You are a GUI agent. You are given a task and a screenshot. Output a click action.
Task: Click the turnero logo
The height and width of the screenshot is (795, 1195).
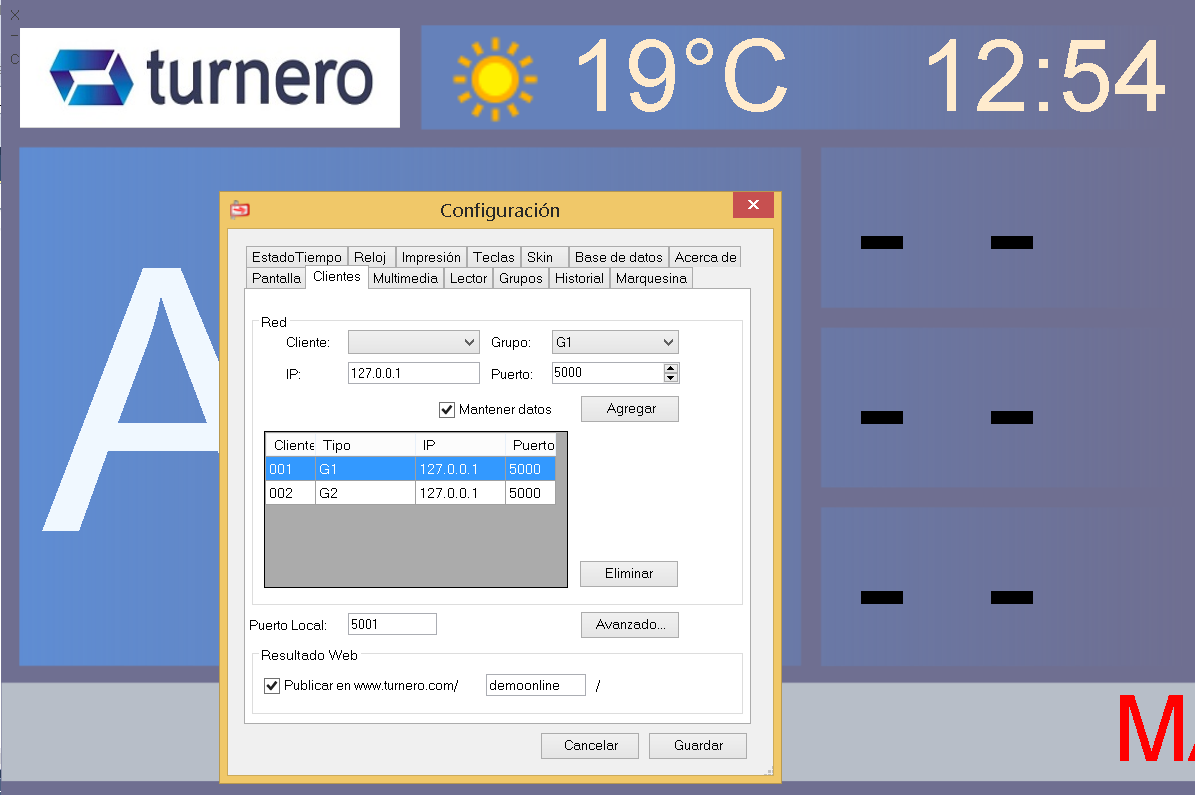tap(210, 78)
